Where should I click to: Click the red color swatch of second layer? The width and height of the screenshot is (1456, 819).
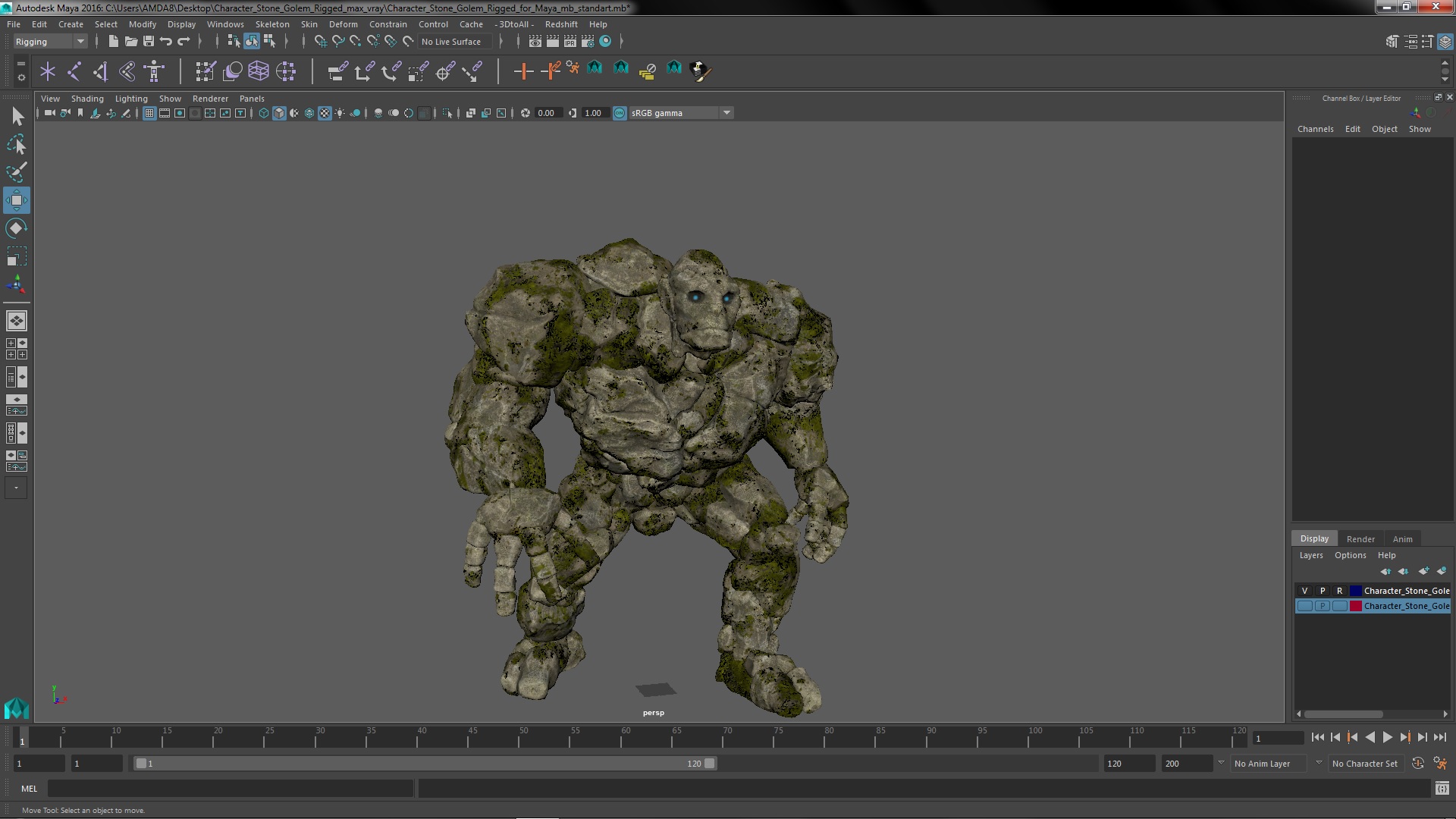pyautogui.click(x=1355, y=606)
